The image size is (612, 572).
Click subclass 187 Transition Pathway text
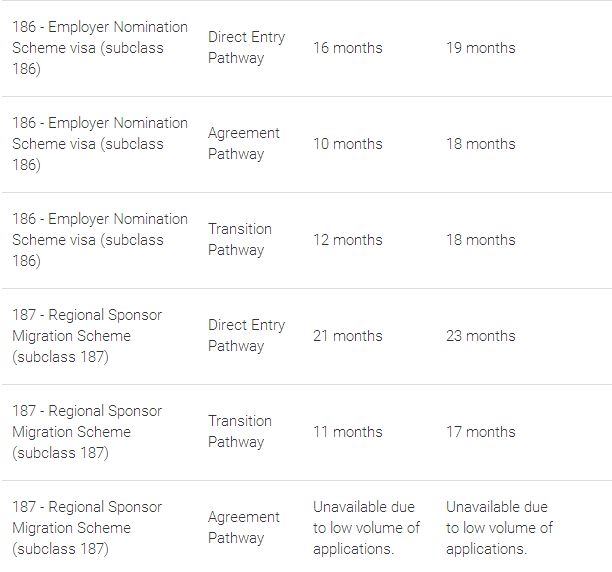pos(240,432)
